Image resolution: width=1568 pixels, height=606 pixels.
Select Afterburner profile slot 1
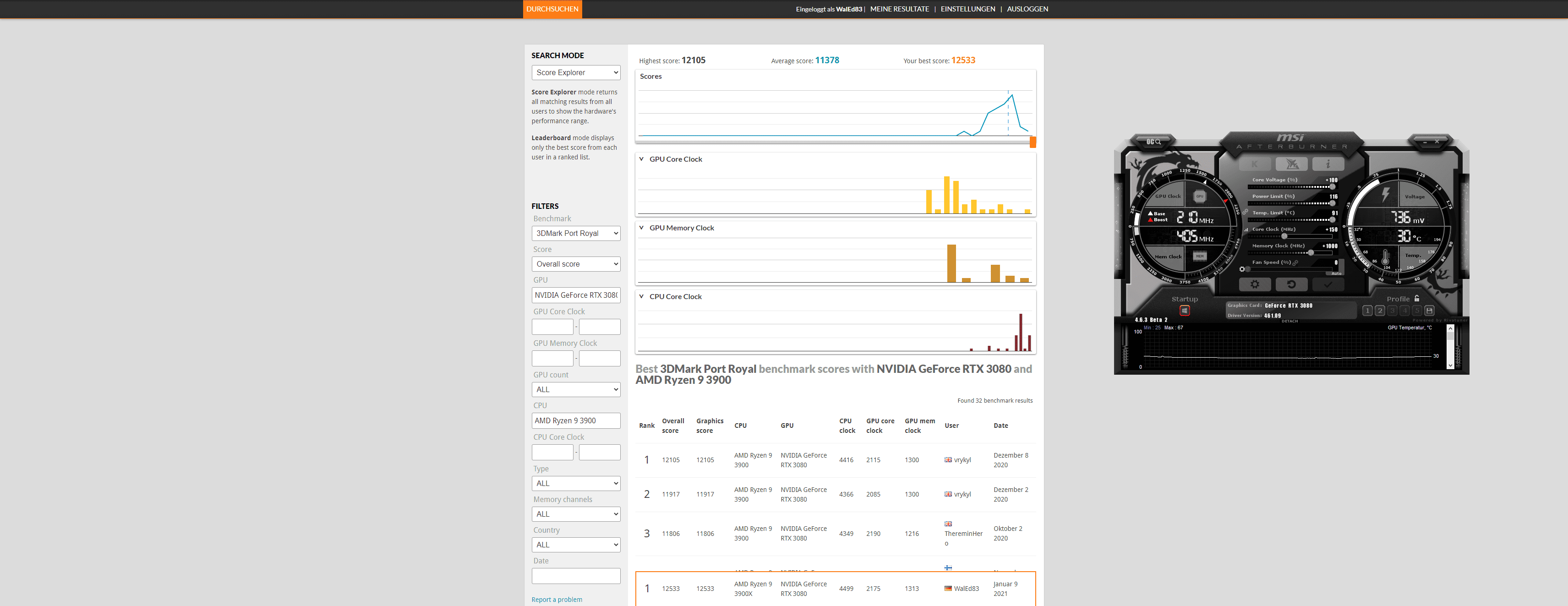click(1367, 310)
